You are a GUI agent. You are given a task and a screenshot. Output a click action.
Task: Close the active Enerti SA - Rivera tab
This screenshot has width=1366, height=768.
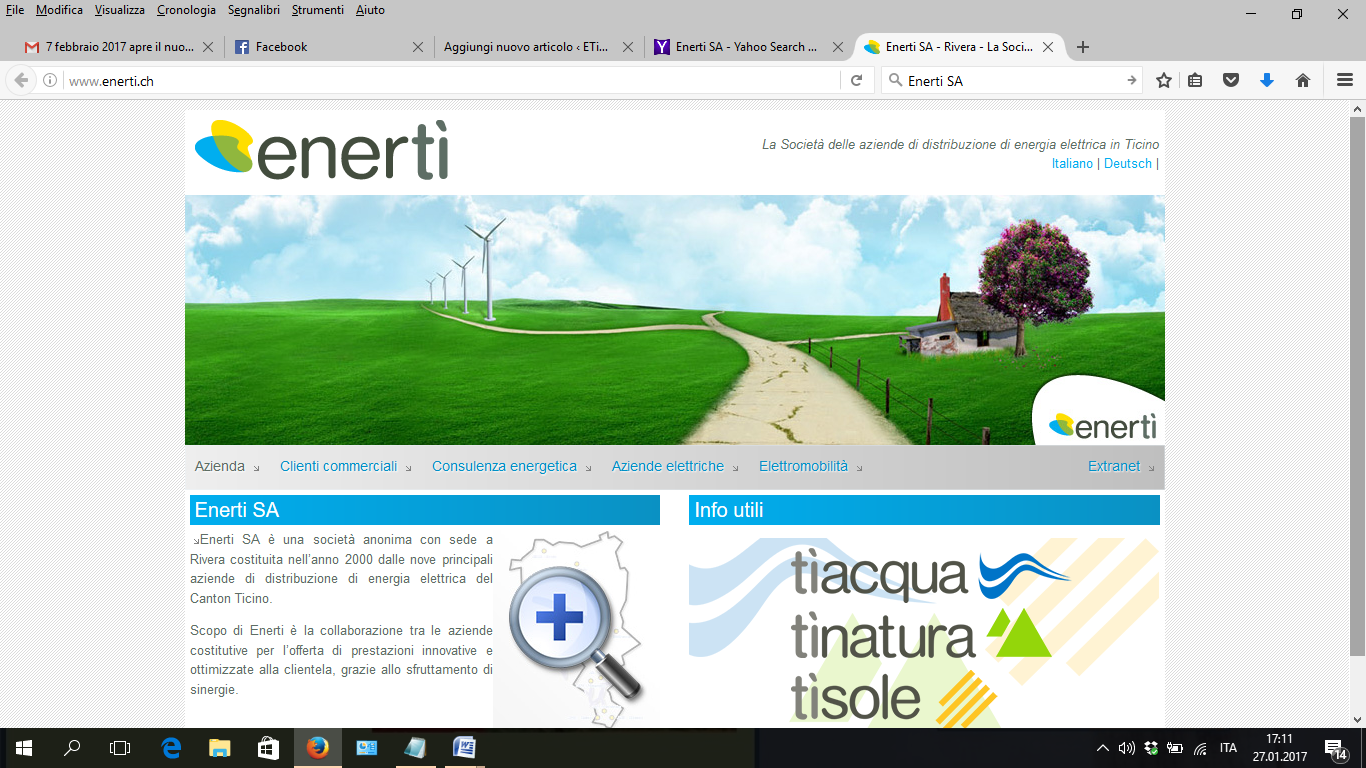click(x=1048, y=47)
